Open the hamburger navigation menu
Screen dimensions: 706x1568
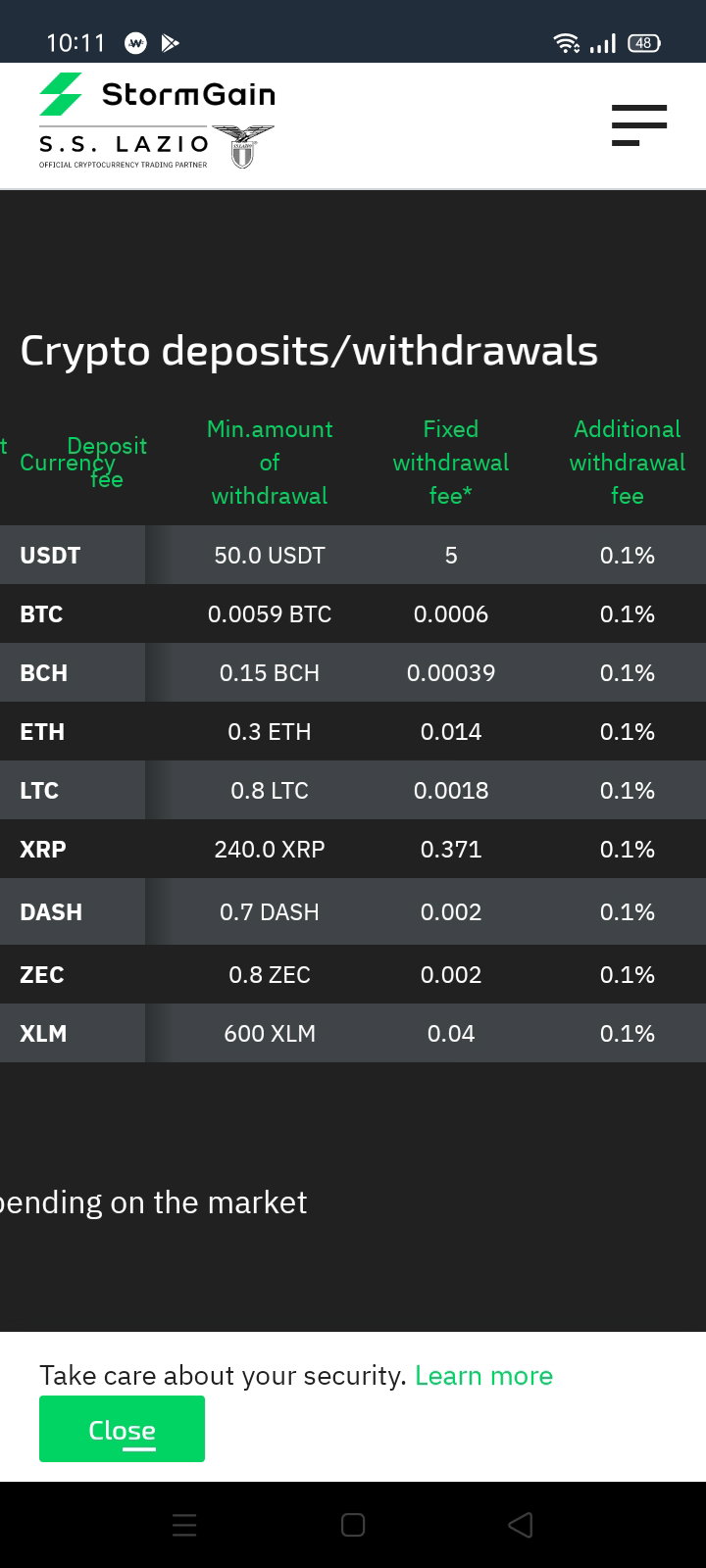point(638,125)
